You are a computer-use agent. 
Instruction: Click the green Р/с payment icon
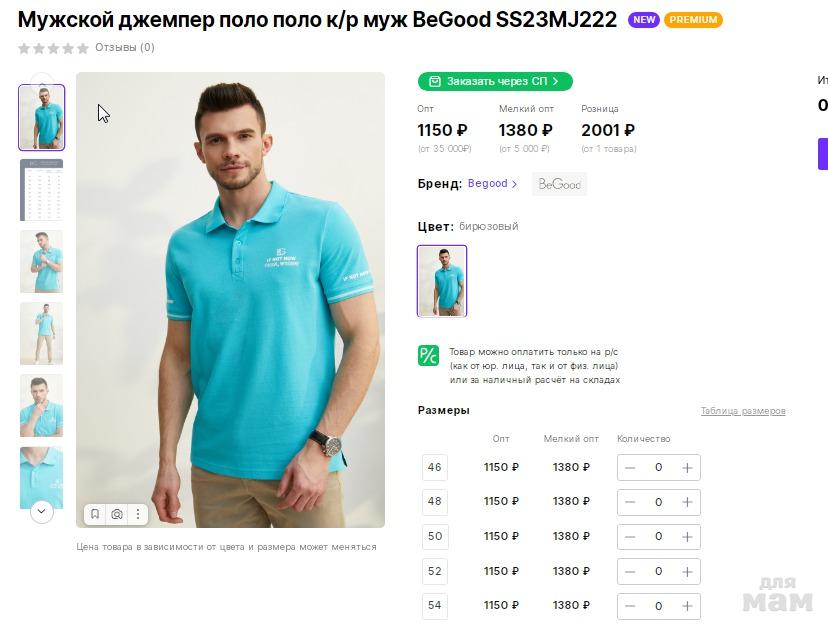428,355
